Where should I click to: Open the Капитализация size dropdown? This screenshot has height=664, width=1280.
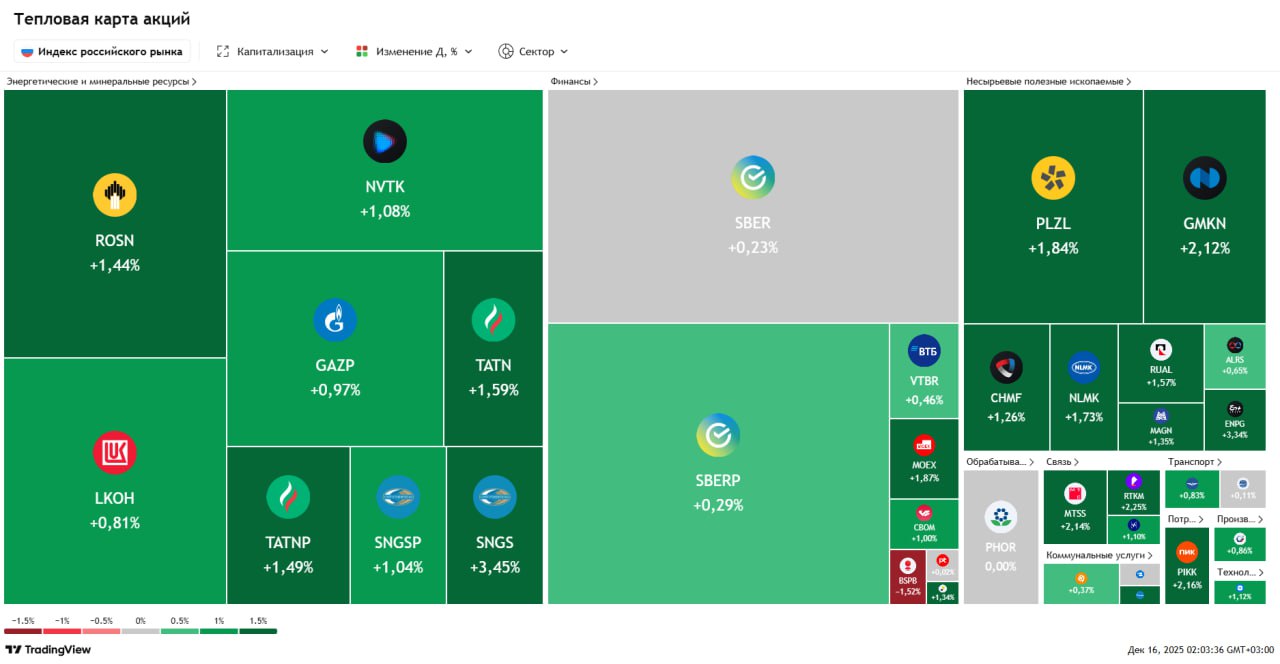click(x=272, y=51)
